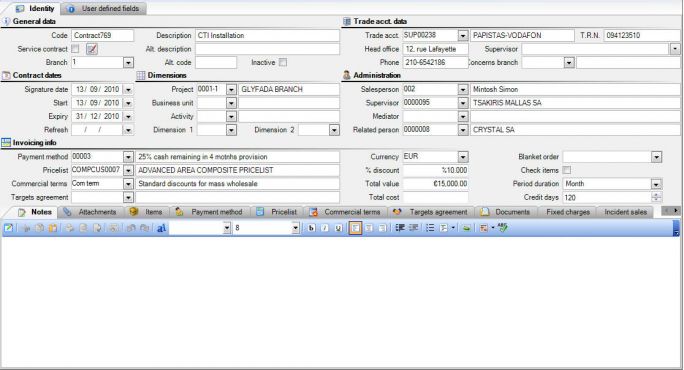
Task: Click the Paste clipboard icon in notes toolbar
Action: coord(53,228)
